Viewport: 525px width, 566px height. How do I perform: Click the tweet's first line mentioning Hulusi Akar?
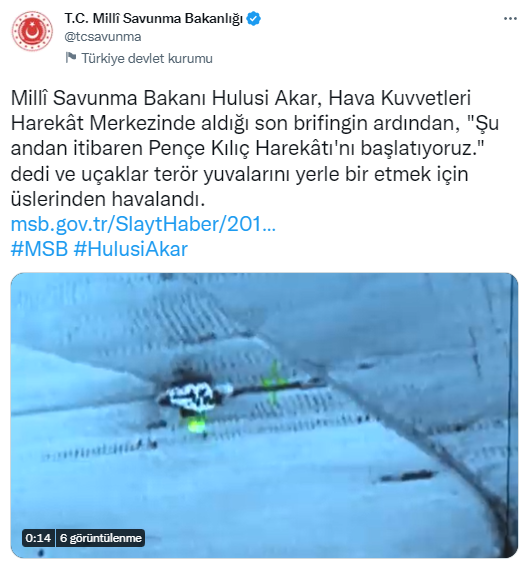coord(241,98)
